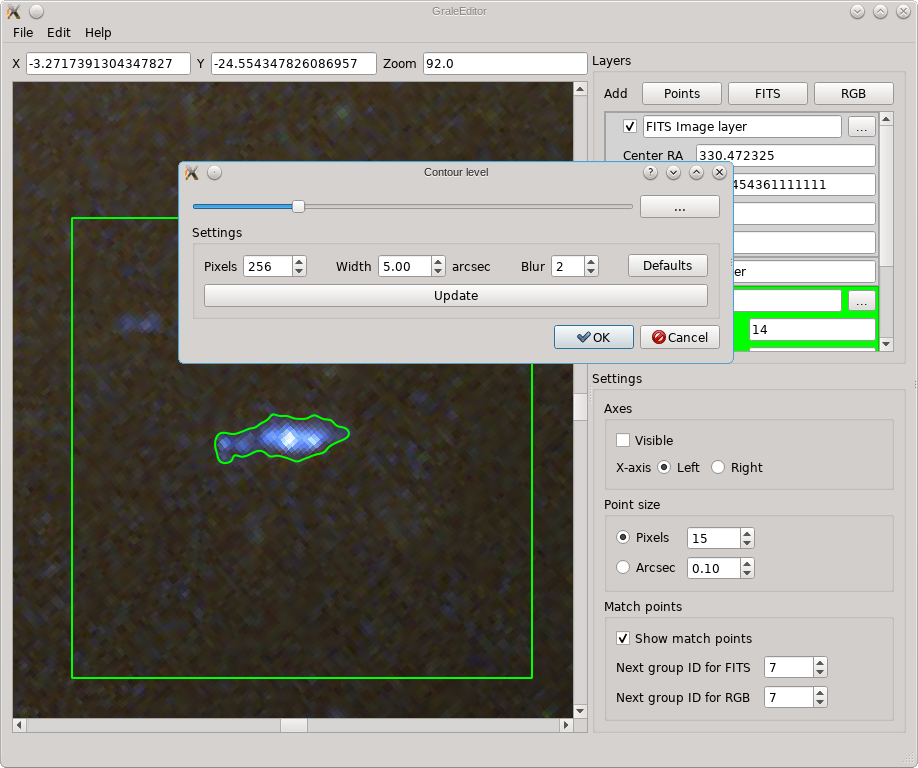
Task: Close the Contour level dialog
Action: 720,172
